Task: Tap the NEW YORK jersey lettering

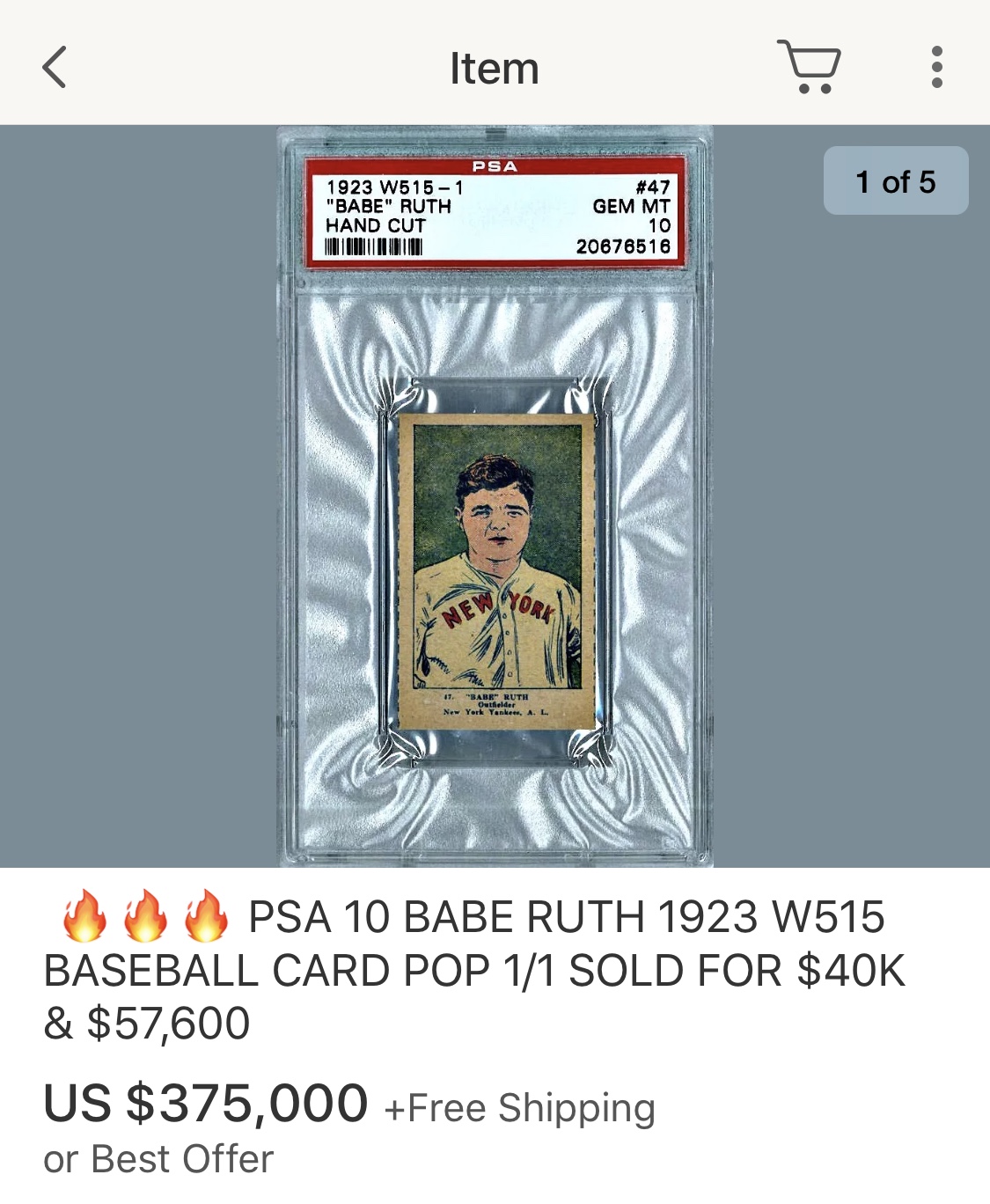Action: tap(498, 607)
